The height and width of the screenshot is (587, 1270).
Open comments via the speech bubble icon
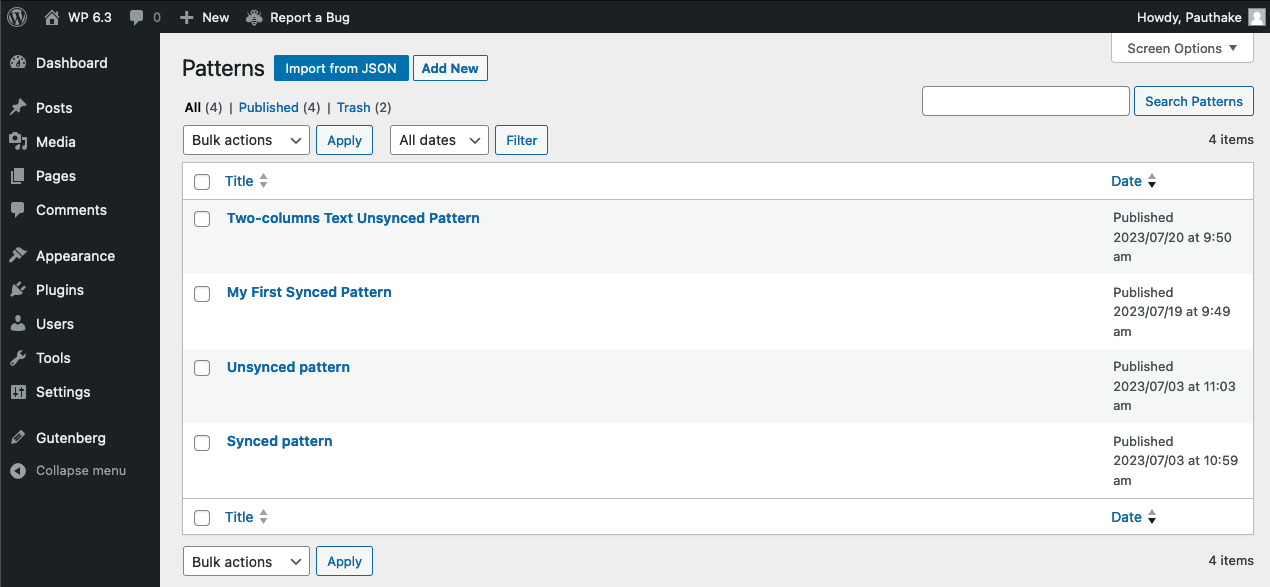[135, 16]
